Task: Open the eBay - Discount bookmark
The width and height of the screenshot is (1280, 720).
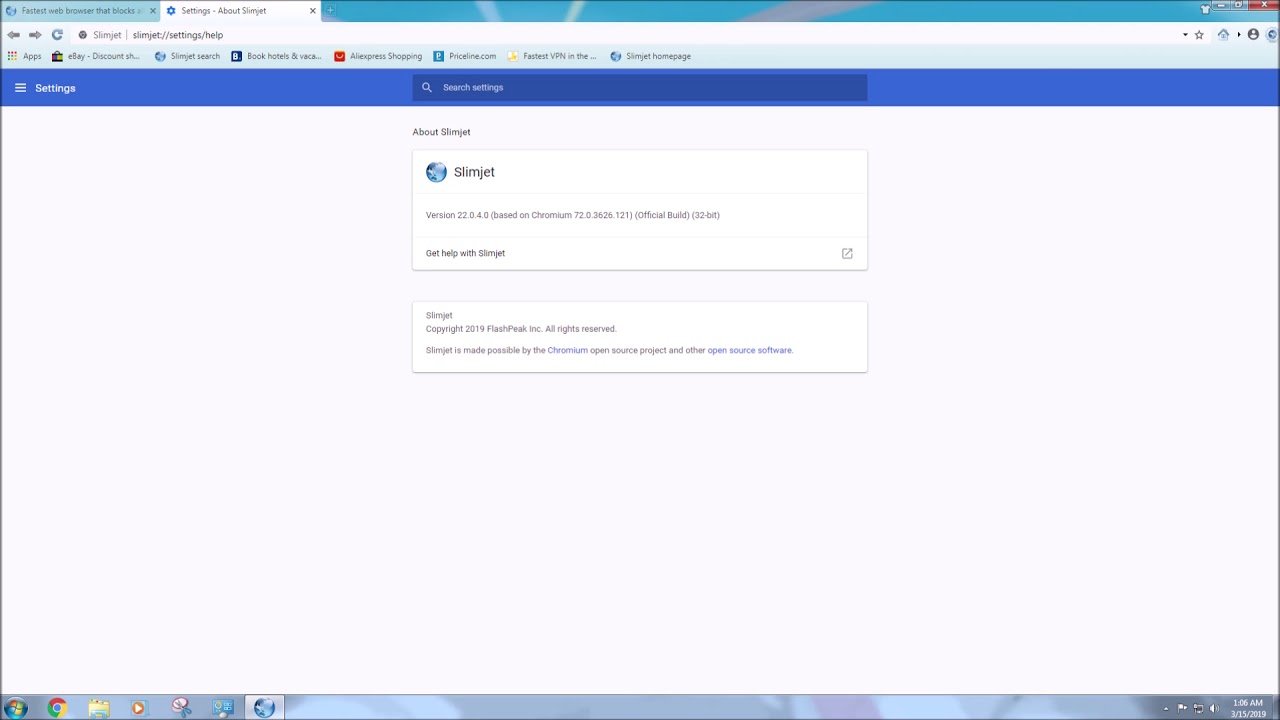Action: coord(96,56)
